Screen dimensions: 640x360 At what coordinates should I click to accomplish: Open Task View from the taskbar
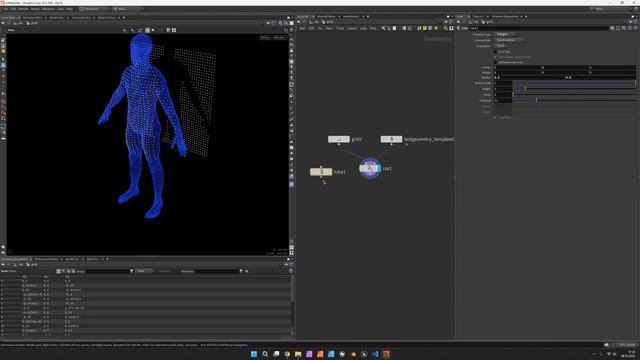click(x=276, y=354)
